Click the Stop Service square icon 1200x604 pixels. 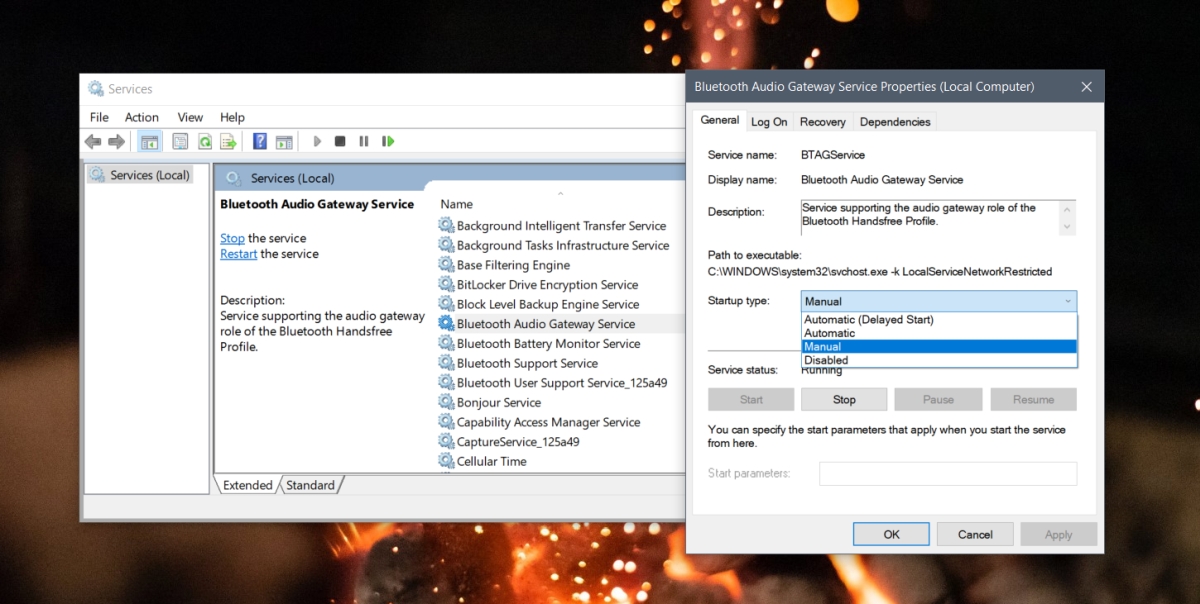[340, 142]
